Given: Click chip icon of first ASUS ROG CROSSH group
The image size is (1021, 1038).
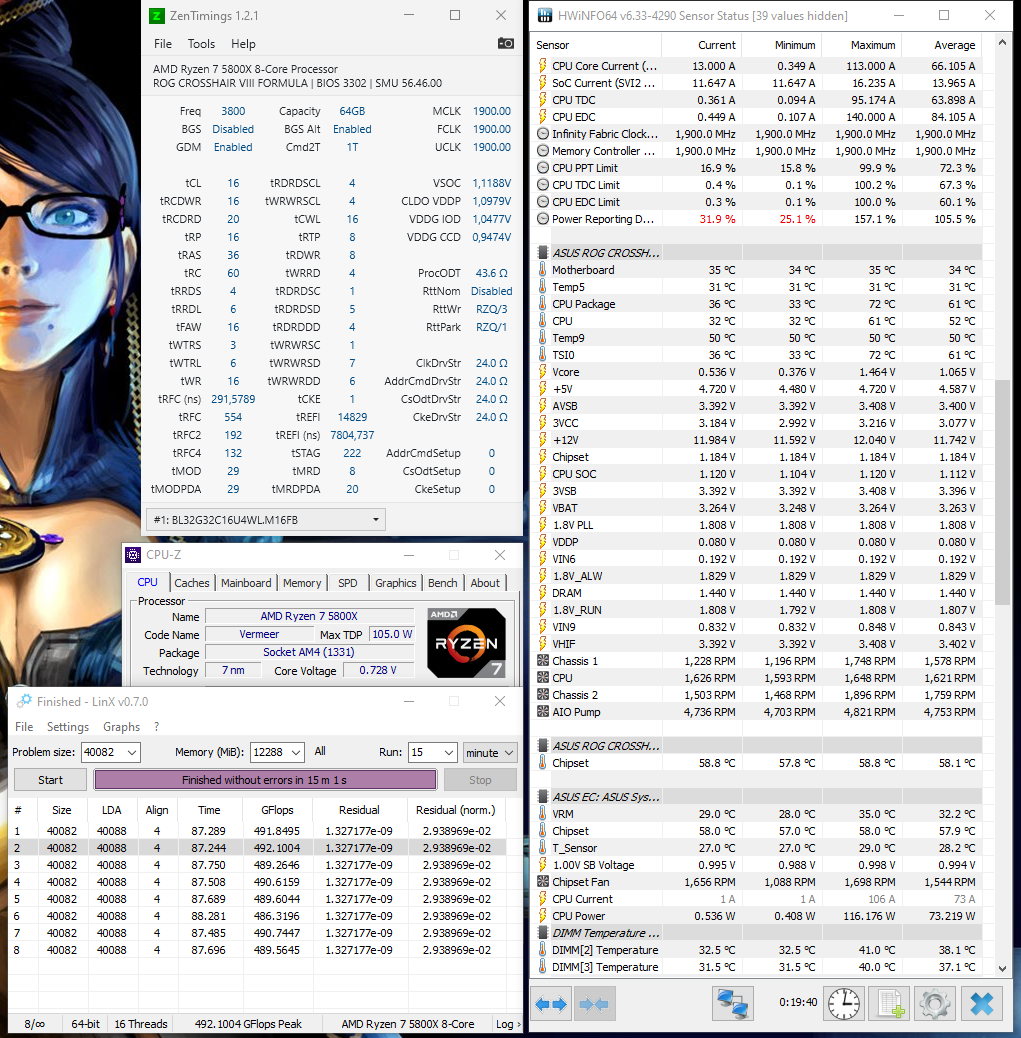Looking at the screenshot, I should click(542, 252).
